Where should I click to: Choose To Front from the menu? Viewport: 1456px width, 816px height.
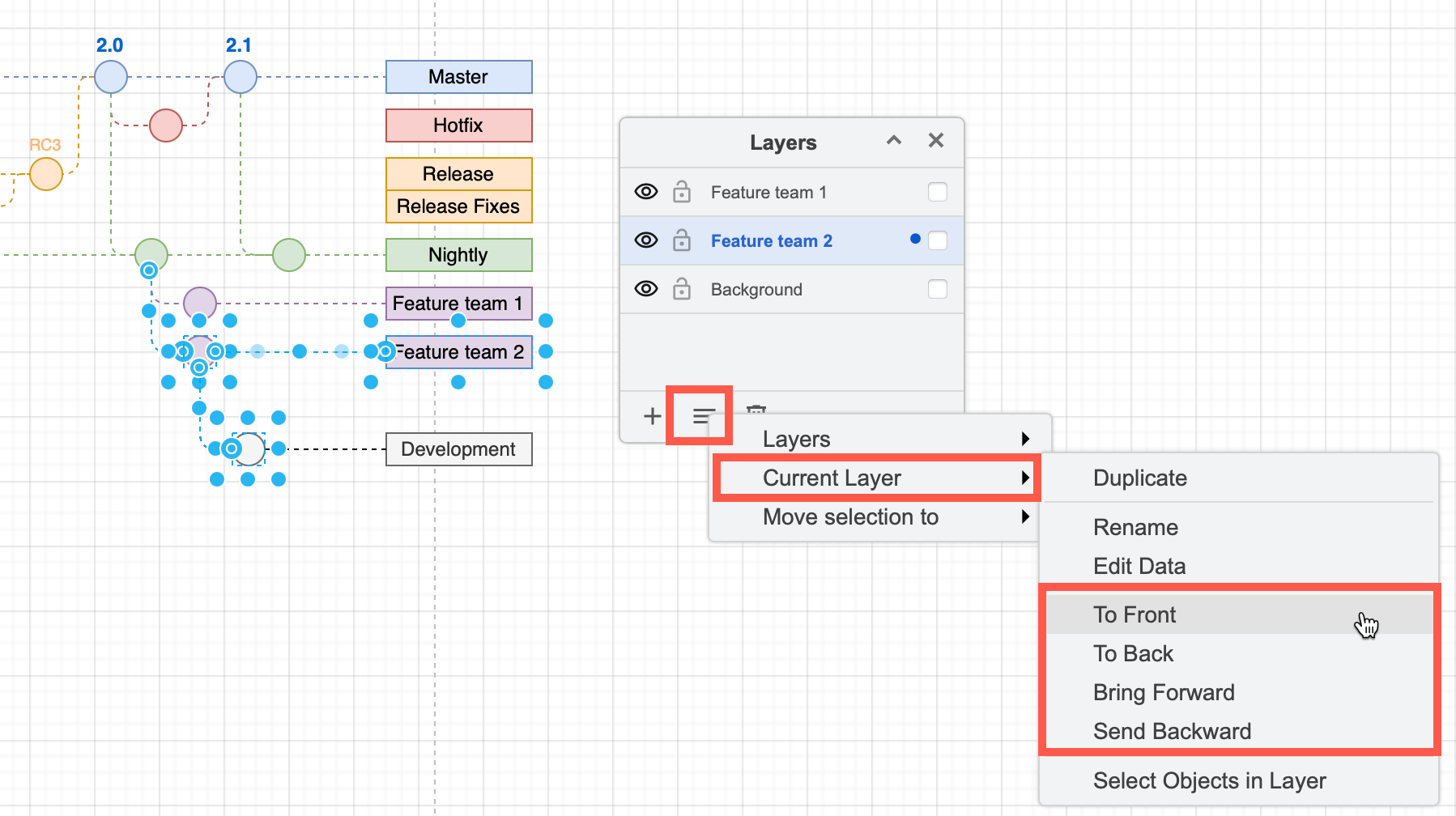click(1135, 614)
